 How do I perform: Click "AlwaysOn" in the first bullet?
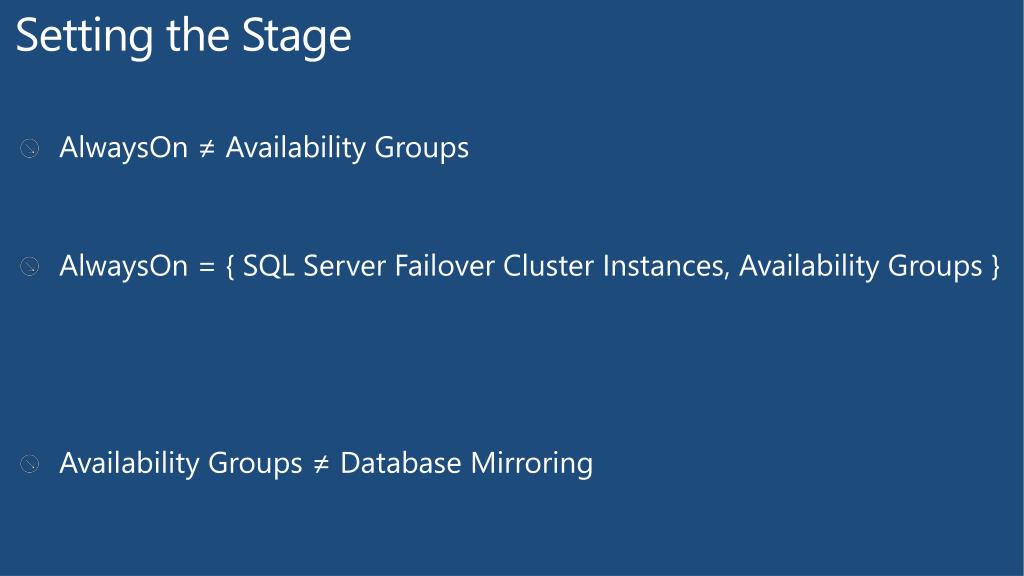[123, 148]
